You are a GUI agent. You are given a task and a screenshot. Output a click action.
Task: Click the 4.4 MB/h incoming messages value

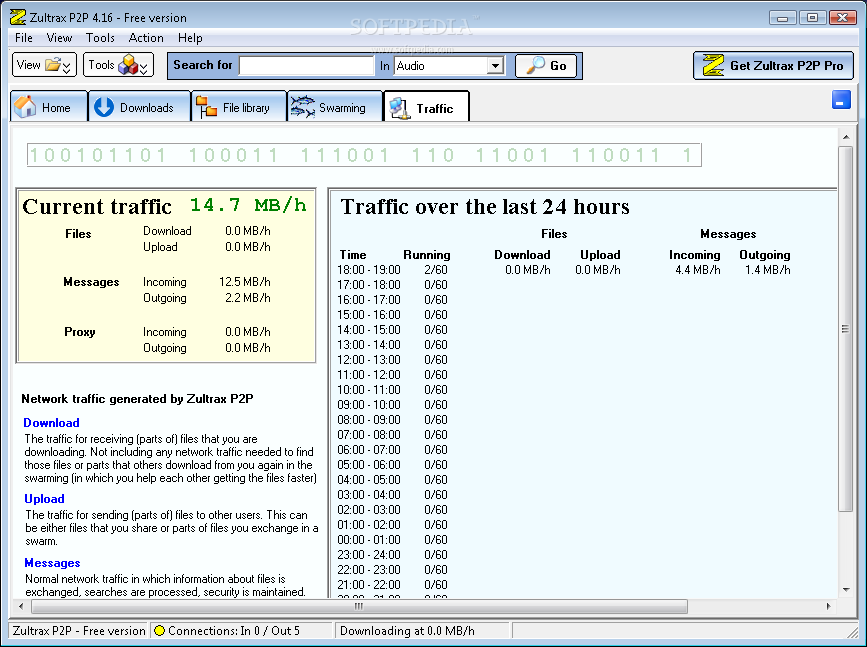point(697,270)
